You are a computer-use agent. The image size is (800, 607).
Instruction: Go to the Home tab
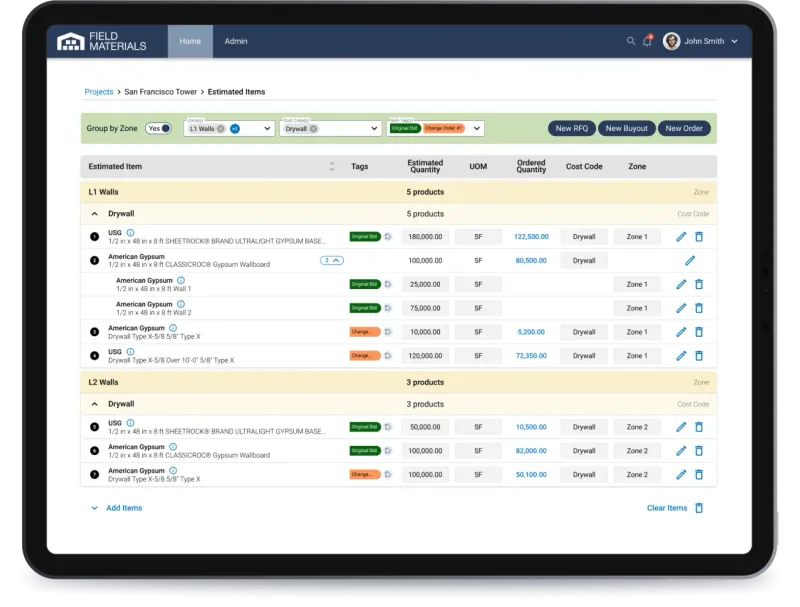(x=190, y=41)
